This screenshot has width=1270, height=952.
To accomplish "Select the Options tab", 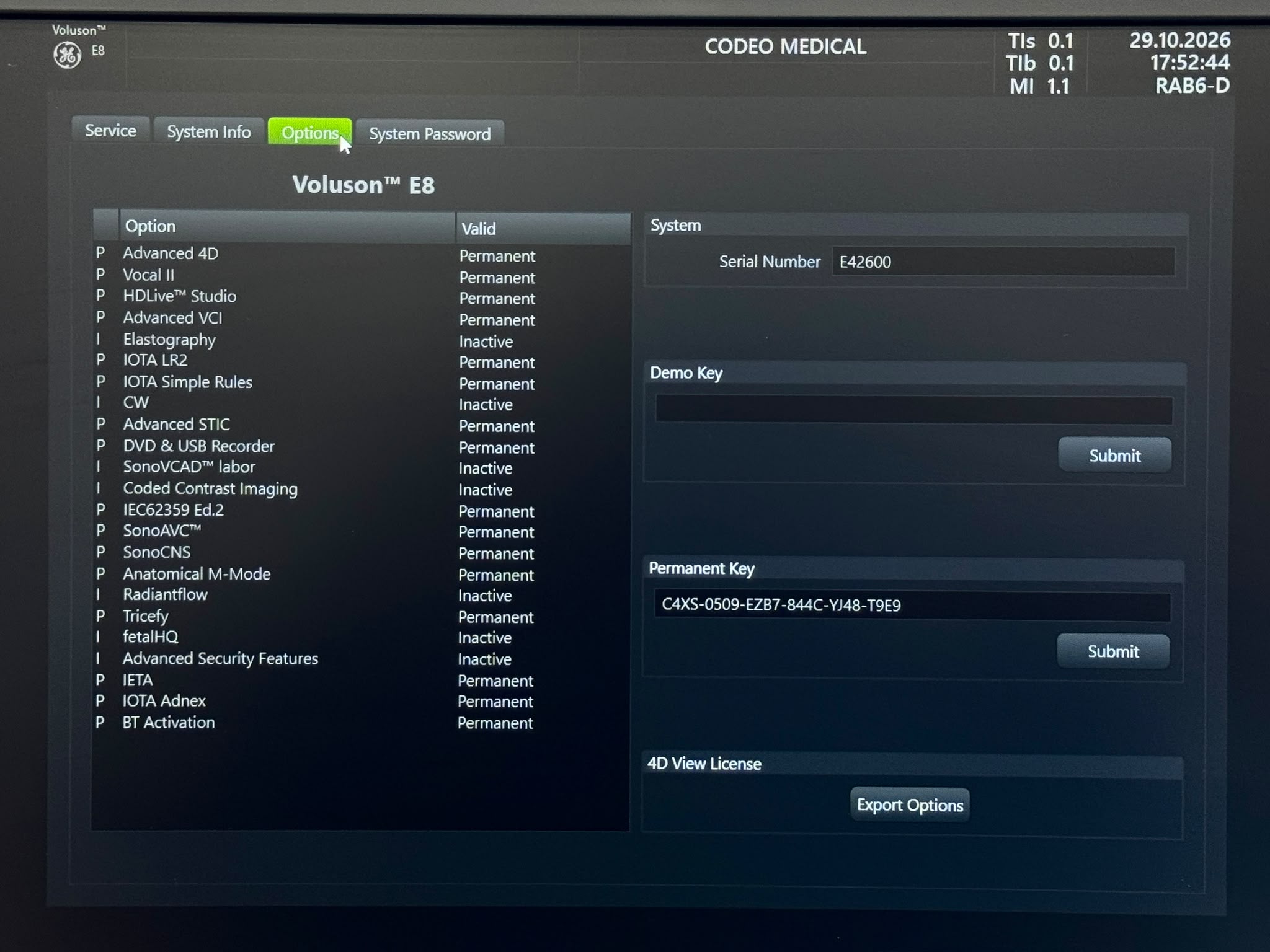I will pyautogui.click(x=309, y=133).
